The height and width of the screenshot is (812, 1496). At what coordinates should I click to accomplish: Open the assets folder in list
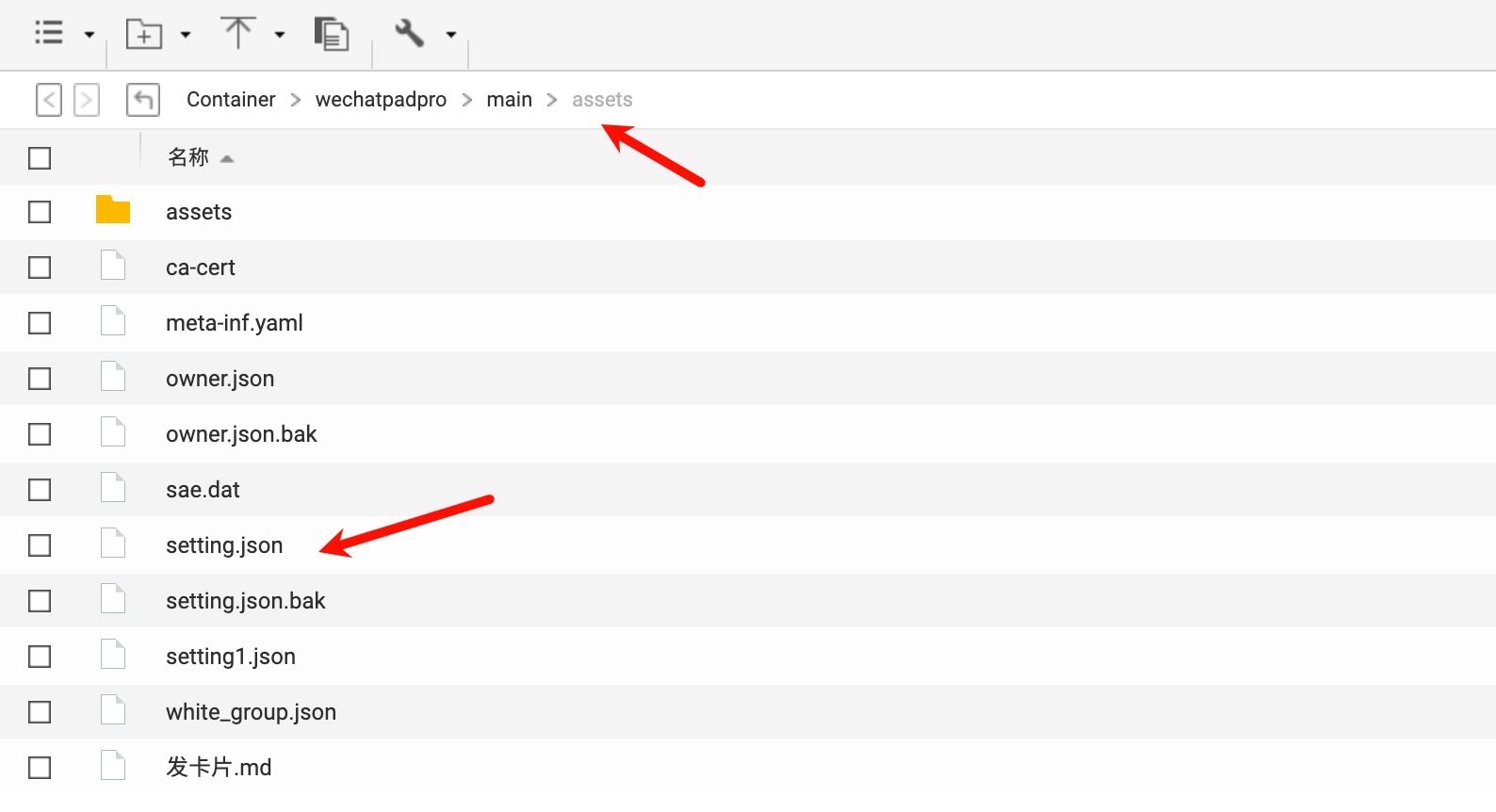pos(199,212)
